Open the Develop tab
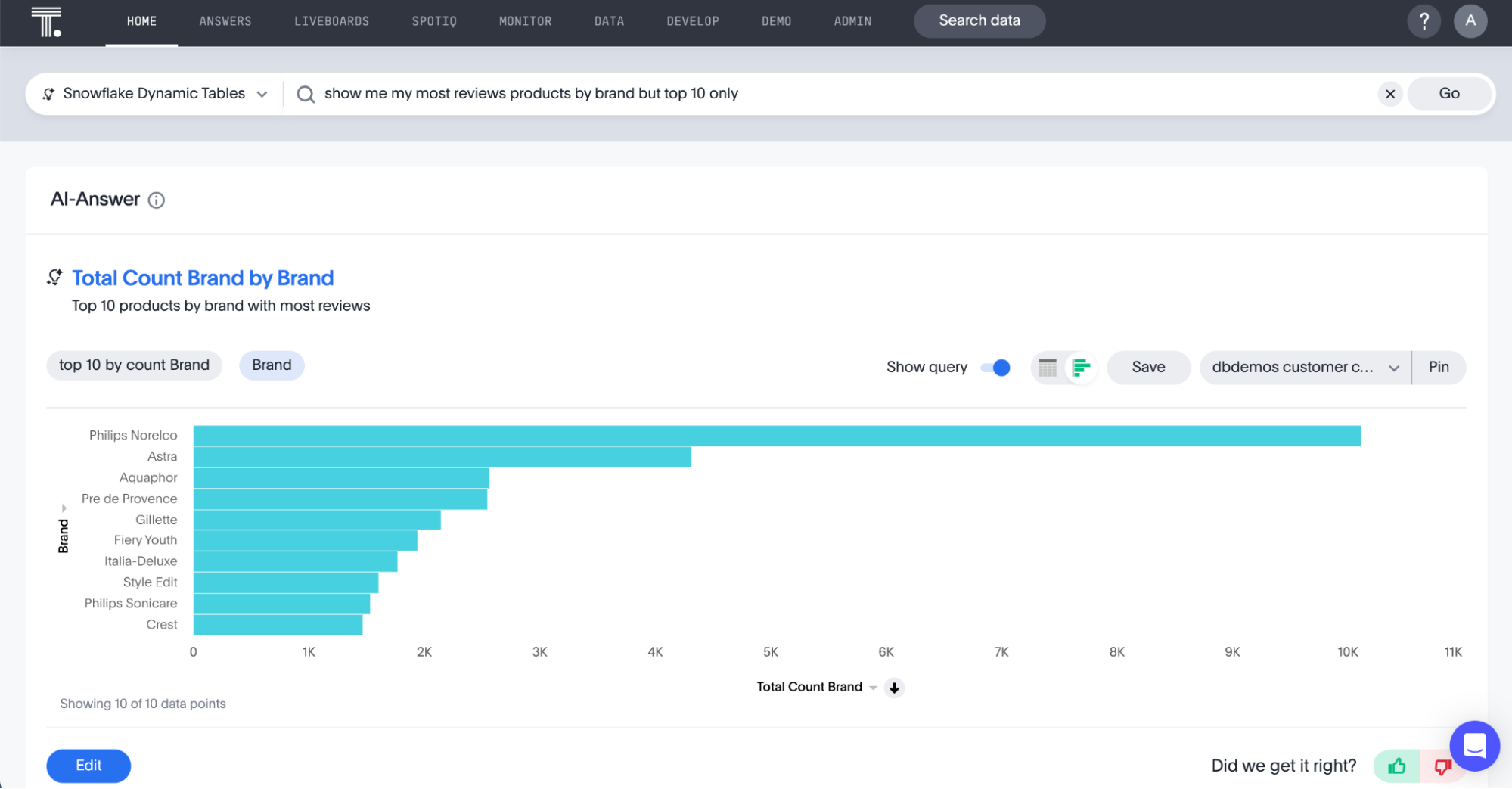This screenshot has height=789, width=1512. coord(692,21)
